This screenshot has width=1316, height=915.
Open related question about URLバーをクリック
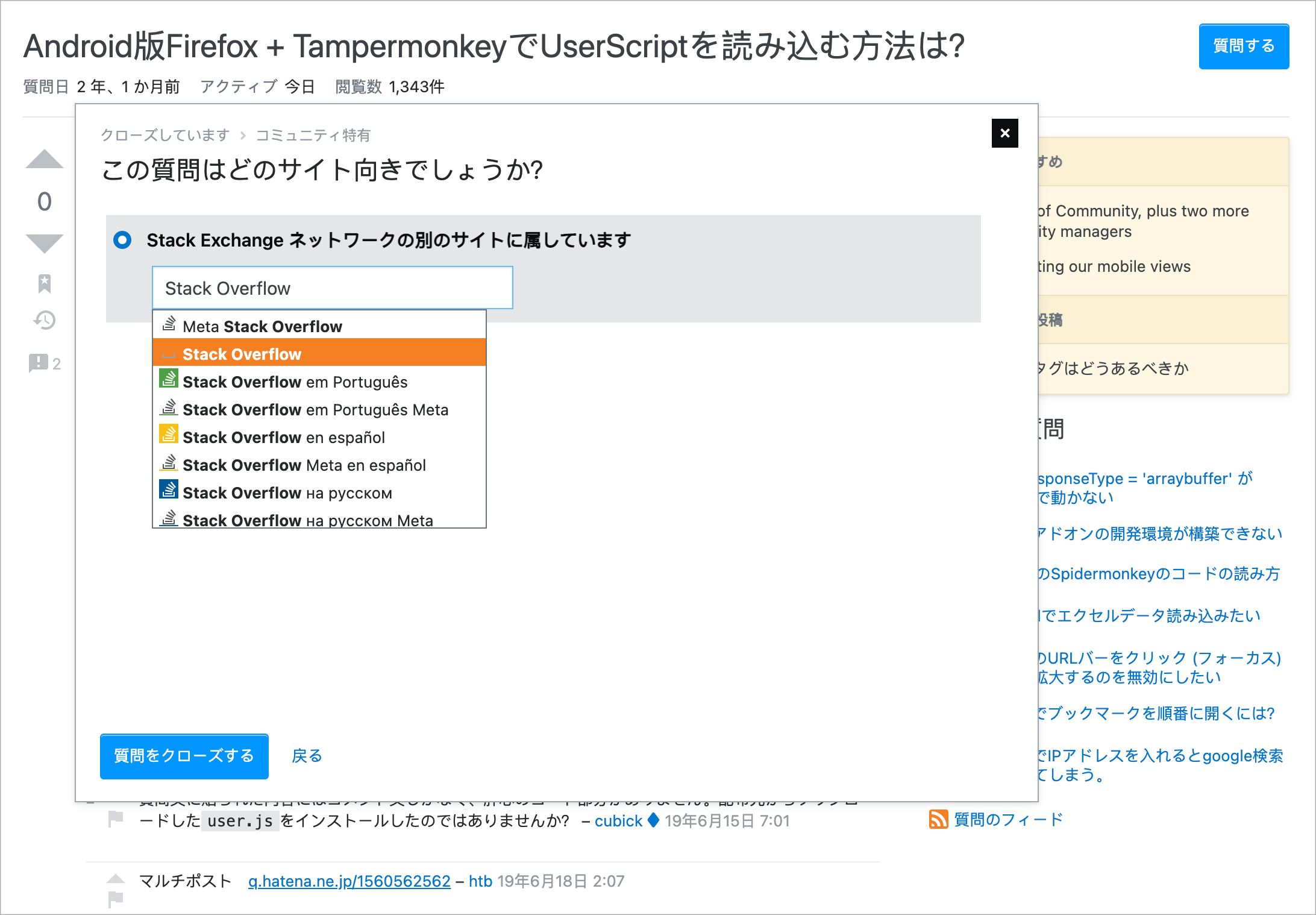(x=1159, y=667)
